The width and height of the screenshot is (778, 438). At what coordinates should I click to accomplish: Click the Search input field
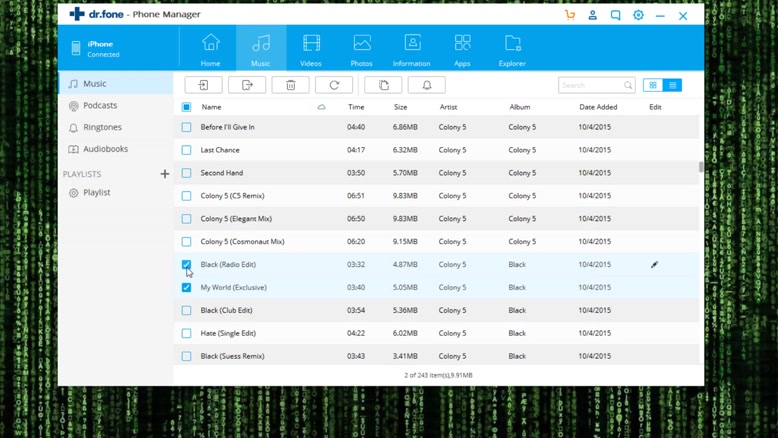[590, 85]
